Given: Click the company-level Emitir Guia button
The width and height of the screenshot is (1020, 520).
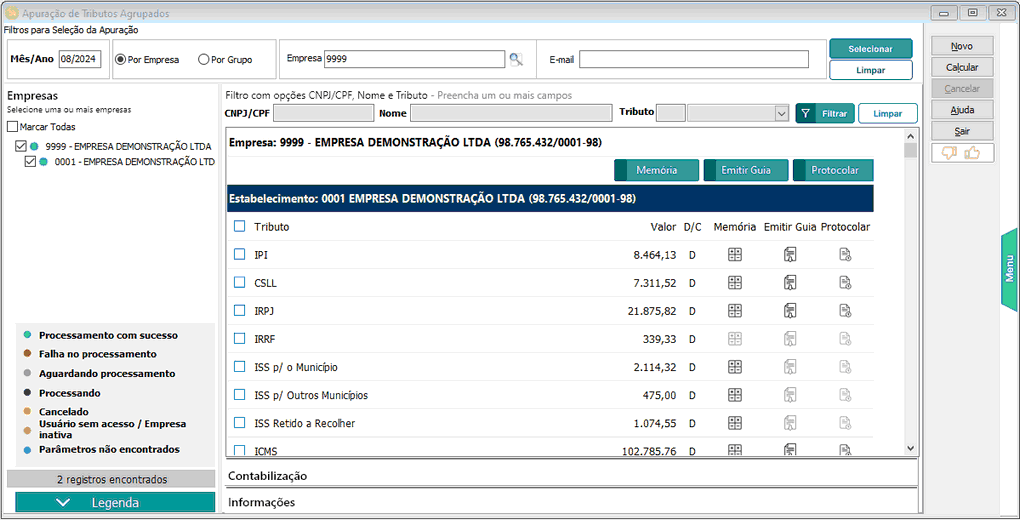Looking at the screenshot, I should [x=745, y=170].
